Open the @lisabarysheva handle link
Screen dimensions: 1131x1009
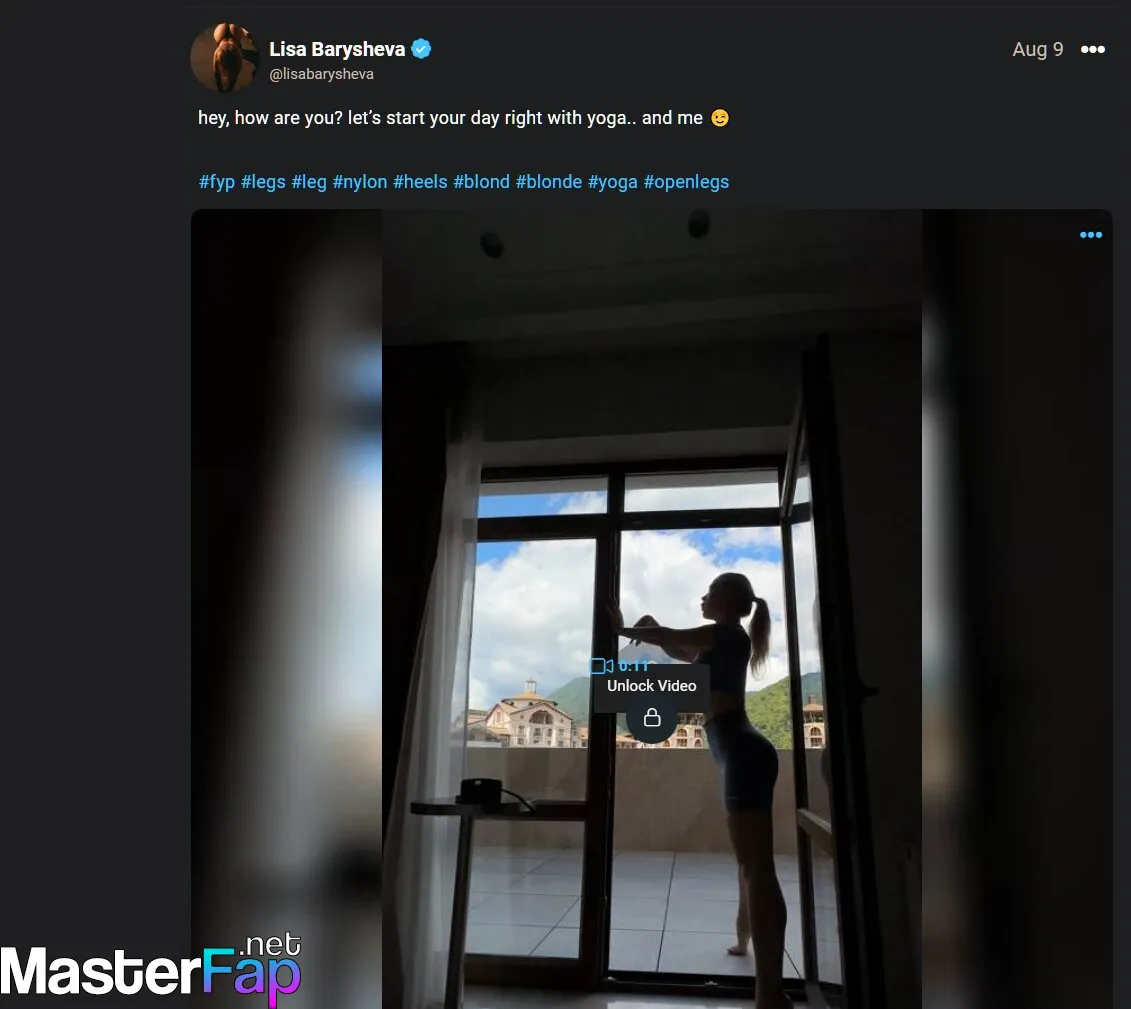tap(321, 74)
